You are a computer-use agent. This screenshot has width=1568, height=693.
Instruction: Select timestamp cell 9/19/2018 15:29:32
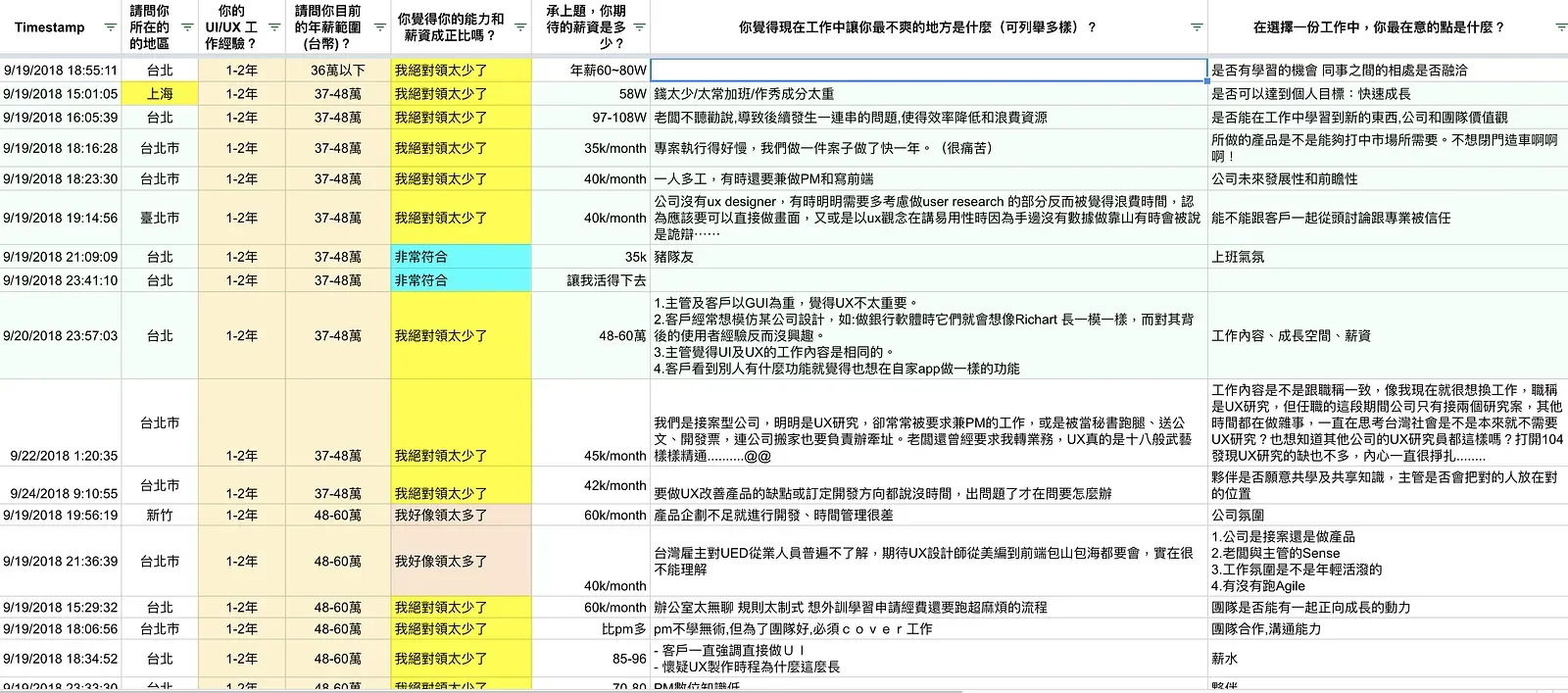click(61, 608)
